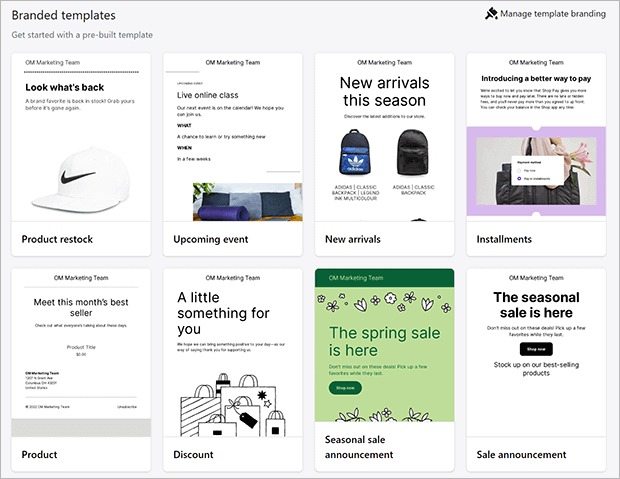Open the Installments template preview

536,137
